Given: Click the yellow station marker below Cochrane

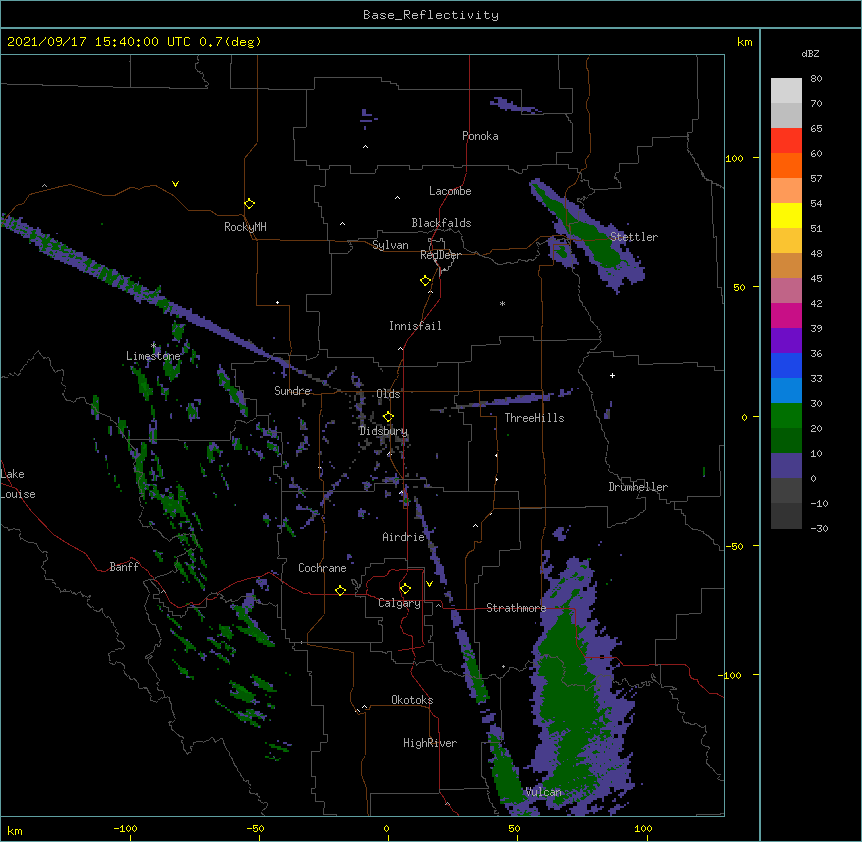Looking at the screenshot, I should tap(340, 590).
